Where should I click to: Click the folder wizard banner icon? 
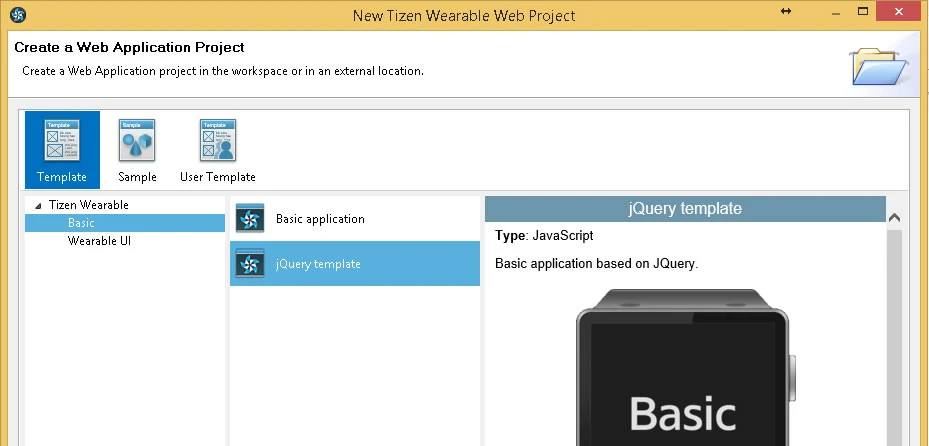point(880,66)
